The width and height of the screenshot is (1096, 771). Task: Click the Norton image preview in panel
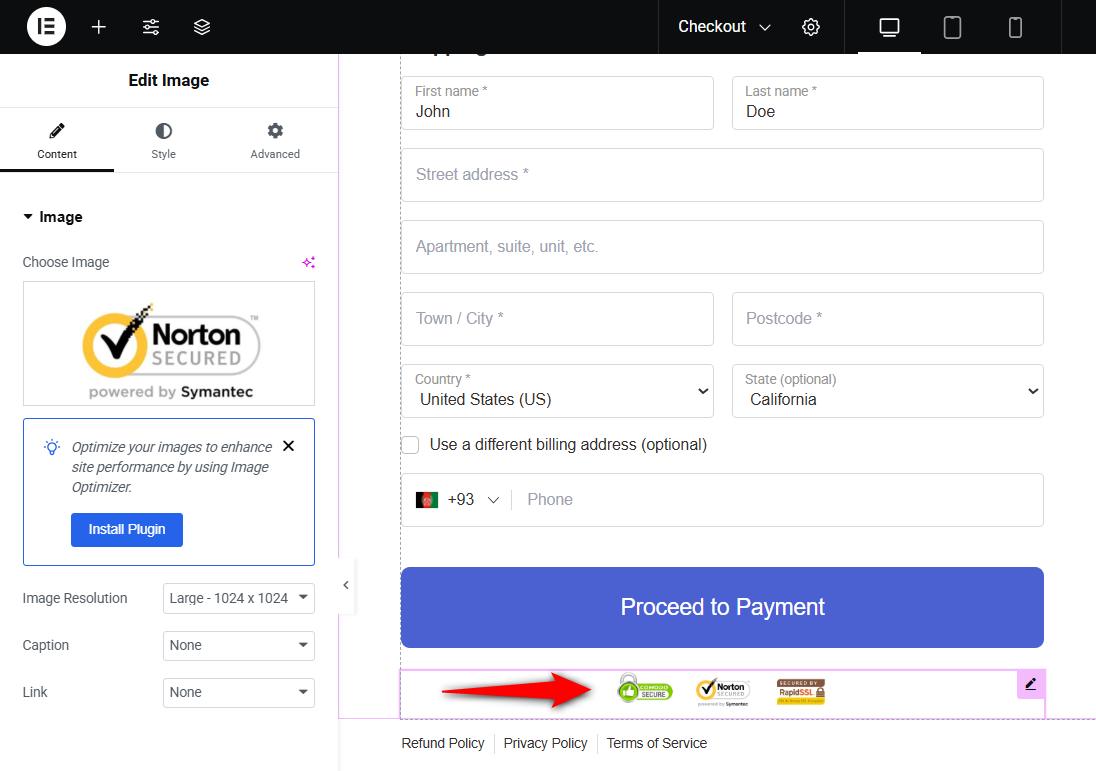pyautogui.click(x=169, y=343)
